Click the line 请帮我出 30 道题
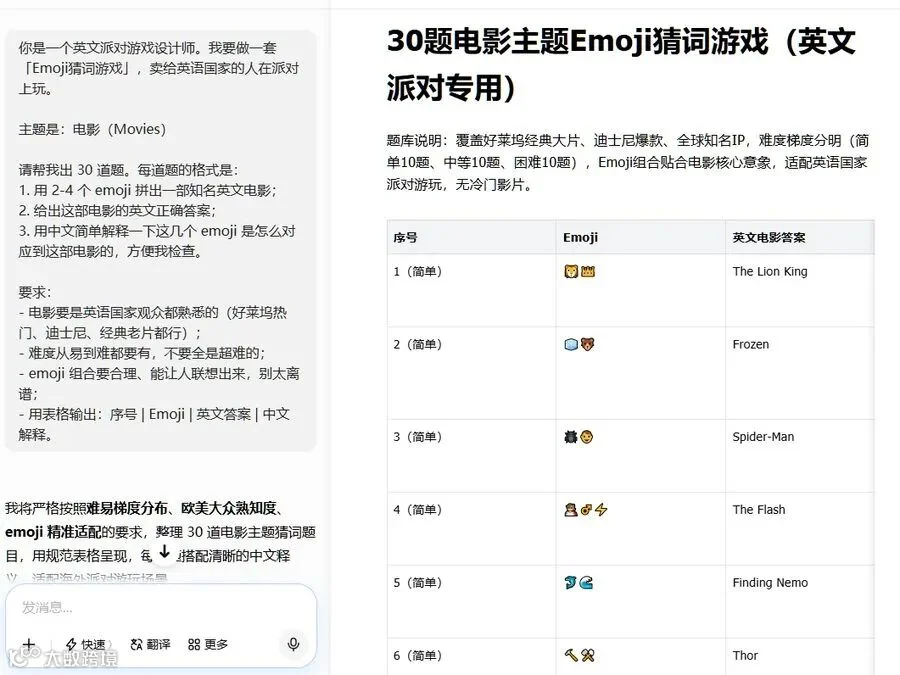The height and width of the screenshot is (675, 900). click(129, 170)
